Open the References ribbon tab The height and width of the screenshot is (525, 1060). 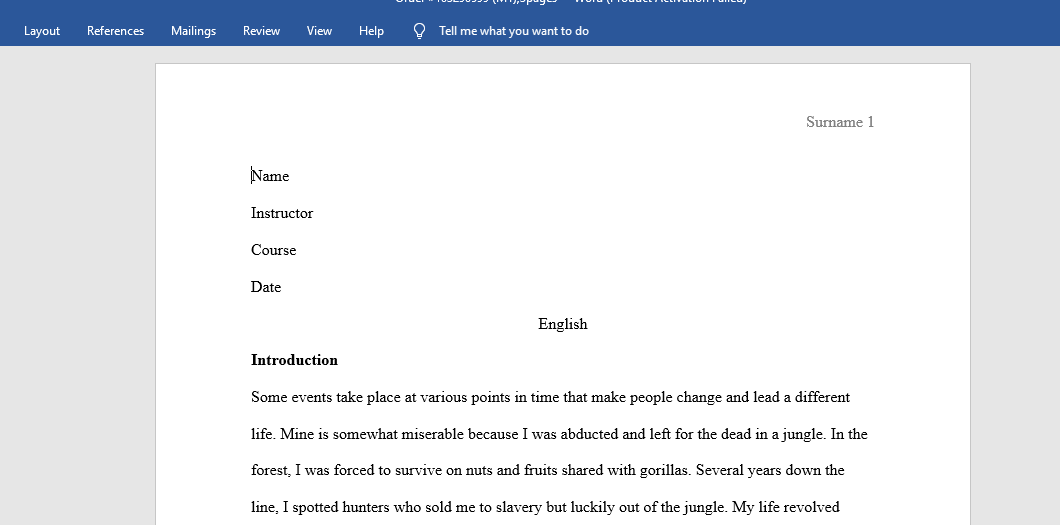[116, 31]
